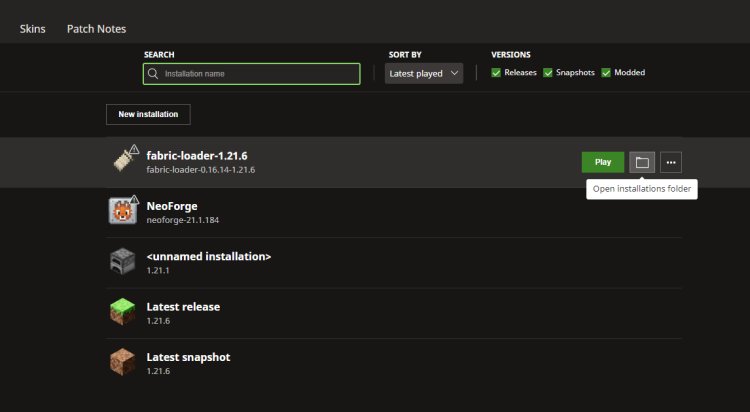Click warning triangle on NeoForge icon
Viewport: 750px width, 412px height.
(x=134, y=200)
